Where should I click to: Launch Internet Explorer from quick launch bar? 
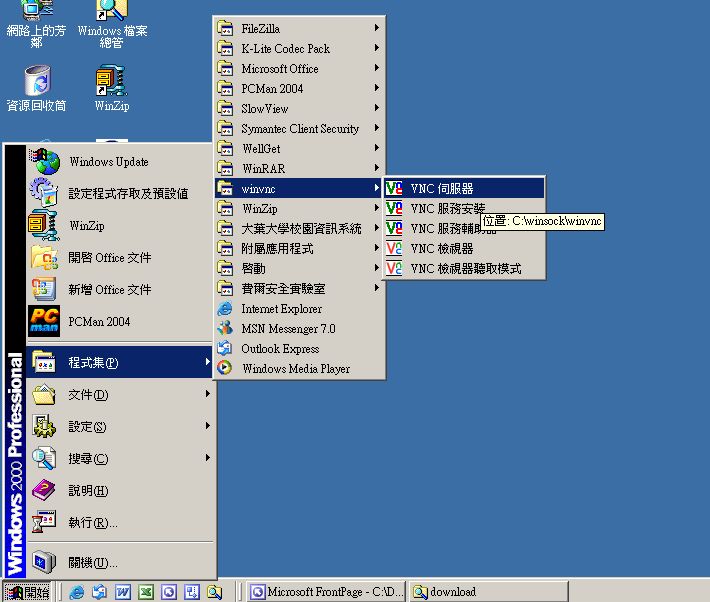point(77,592)
